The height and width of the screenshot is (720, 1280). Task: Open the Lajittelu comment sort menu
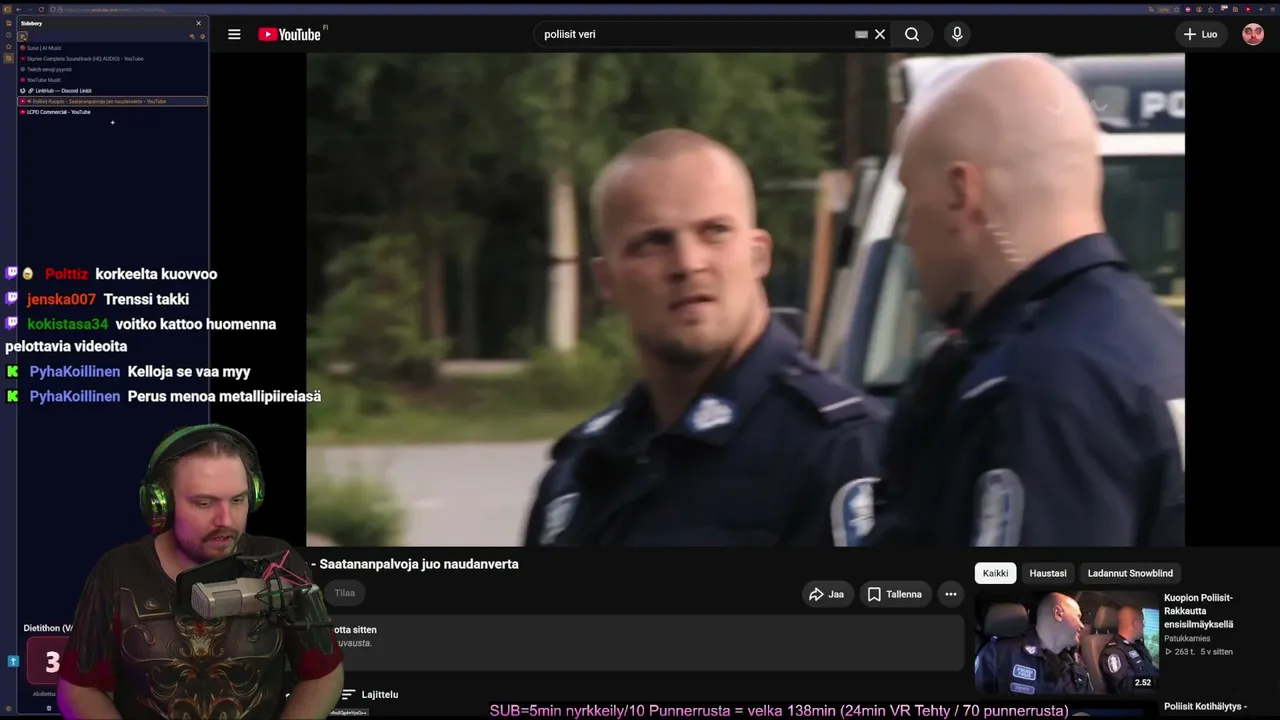click(x=369, y=694)
